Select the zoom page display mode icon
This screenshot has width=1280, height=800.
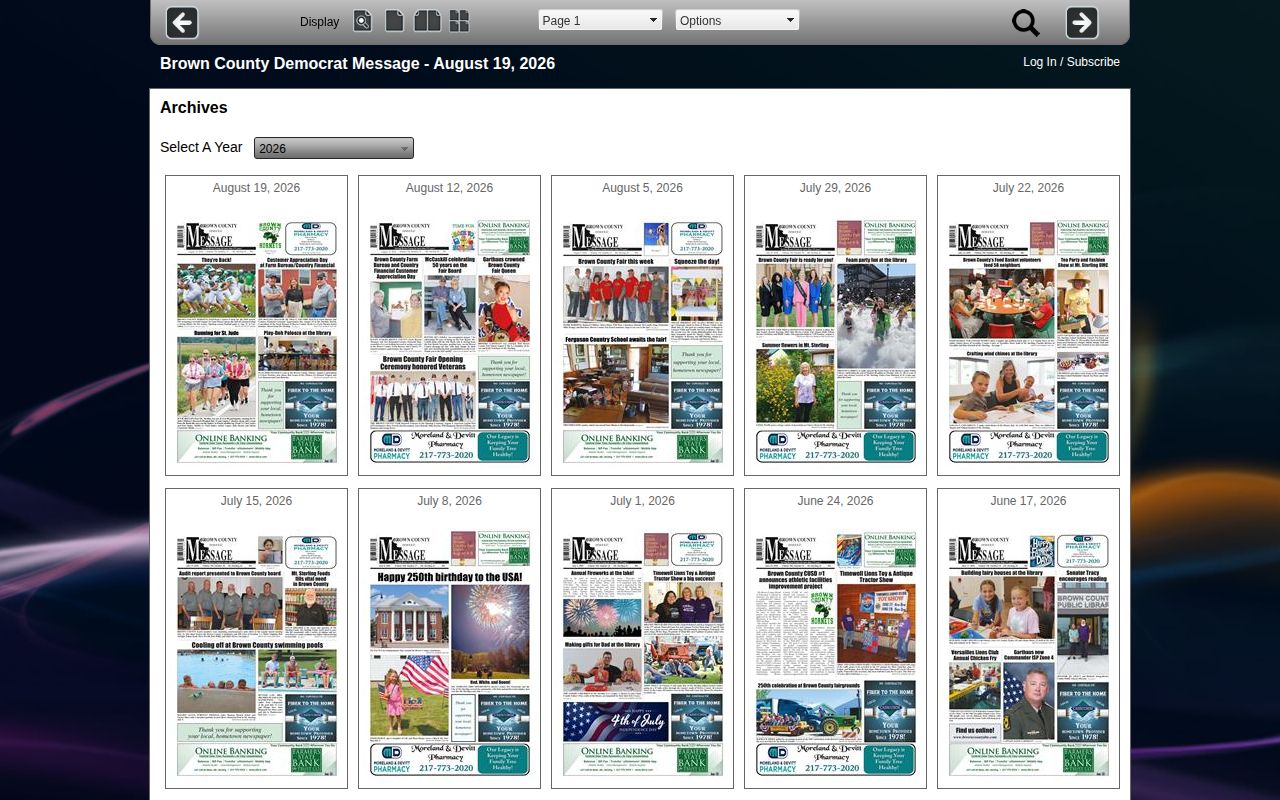(x=362, y=21)
